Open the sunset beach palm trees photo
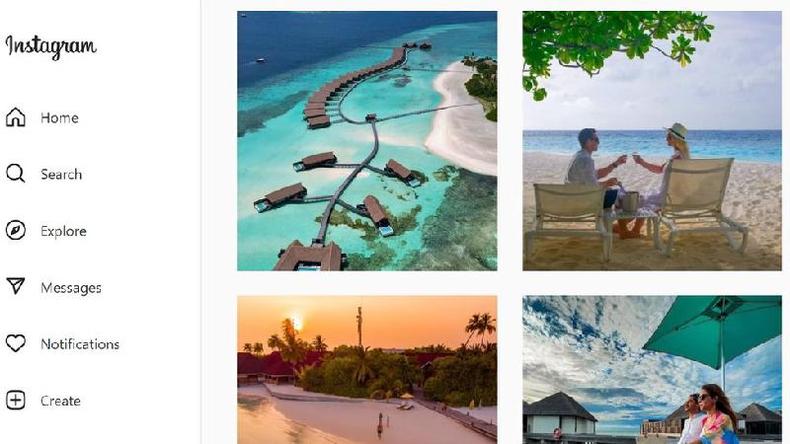This screenshot has height=444, width=790. point(367,370)
